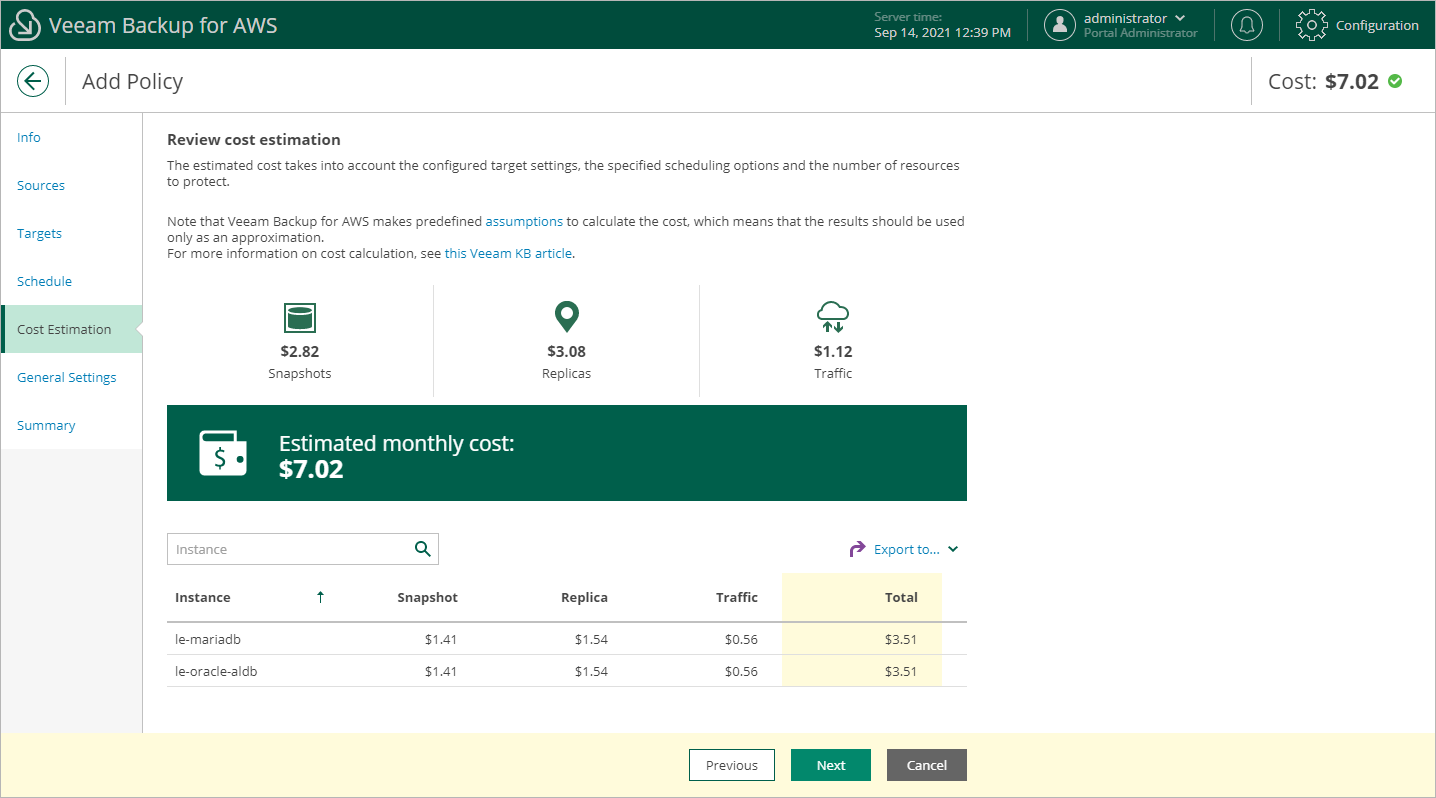The height and width of the screenshot is (798, 1436).
Task: Open the assumptions link
Action: [x=525, y=221]
